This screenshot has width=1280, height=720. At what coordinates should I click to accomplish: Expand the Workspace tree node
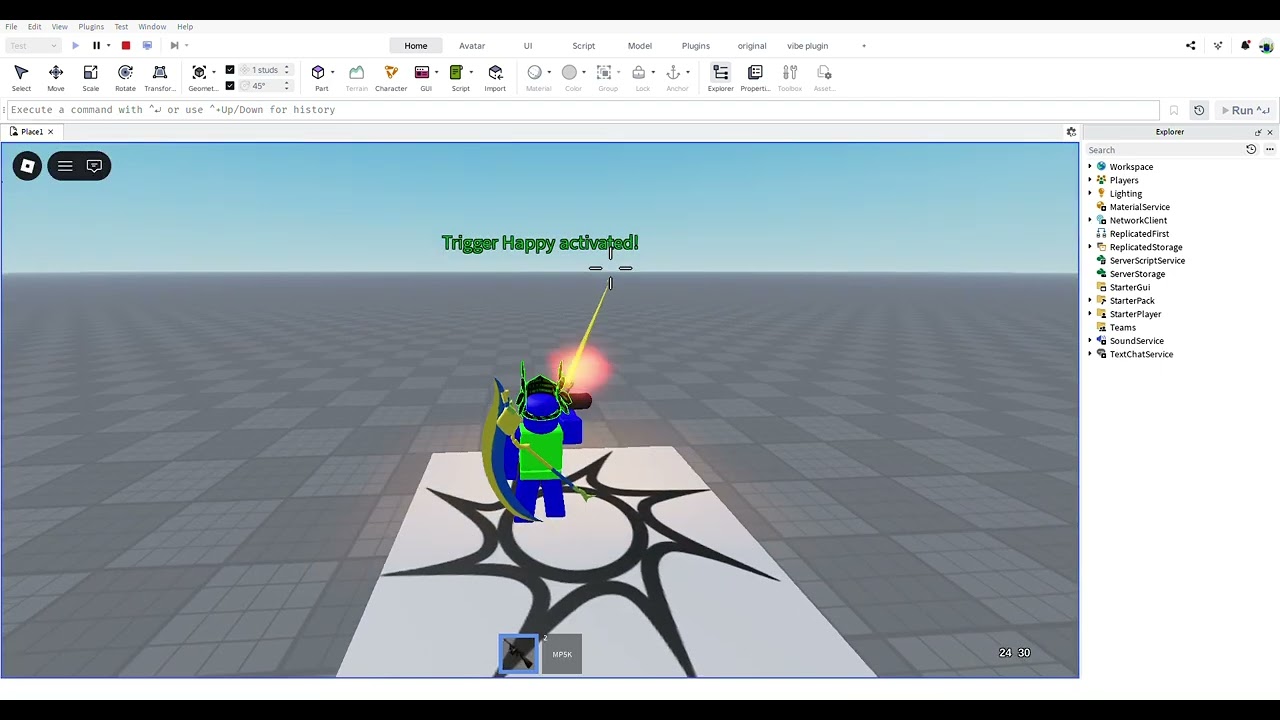[1090, 167]
